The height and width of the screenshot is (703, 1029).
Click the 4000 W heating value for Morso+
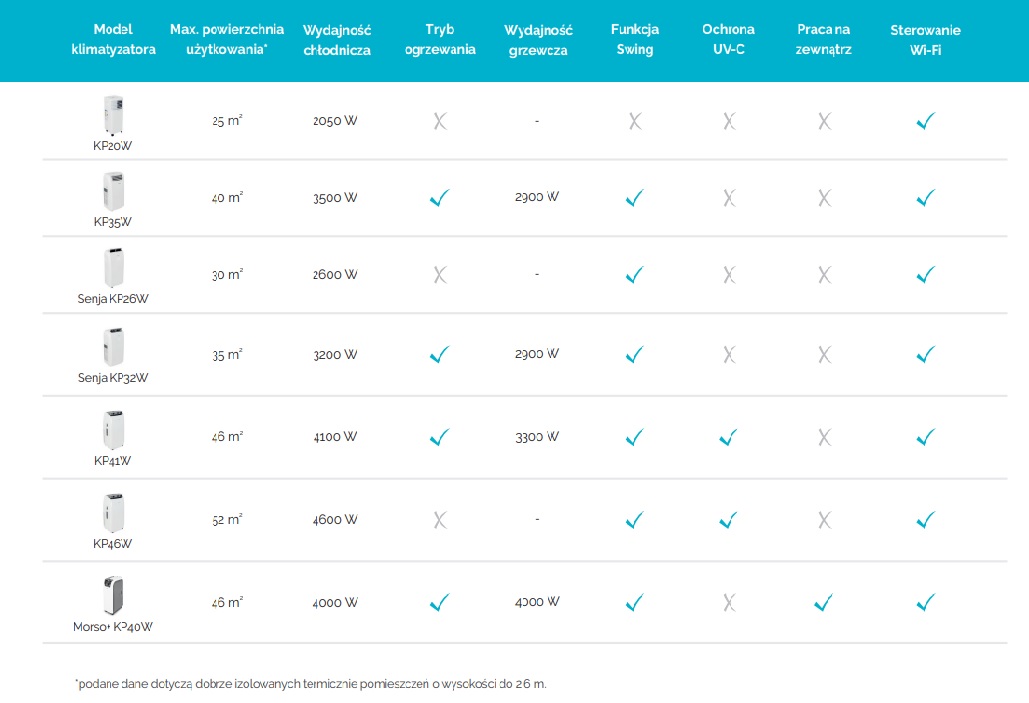click(537, 602)
